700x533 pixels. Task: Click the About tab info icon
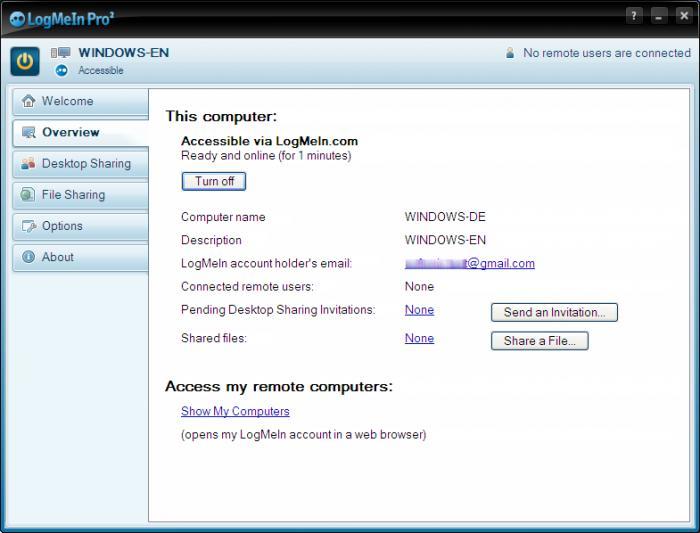[x=28, y=257]
